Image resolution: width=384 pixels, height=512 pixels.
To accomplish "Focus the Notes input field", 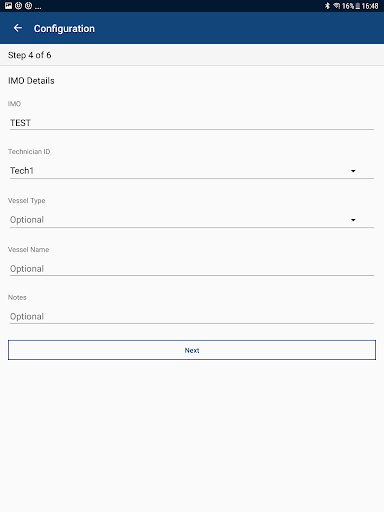I will (192, 316).
